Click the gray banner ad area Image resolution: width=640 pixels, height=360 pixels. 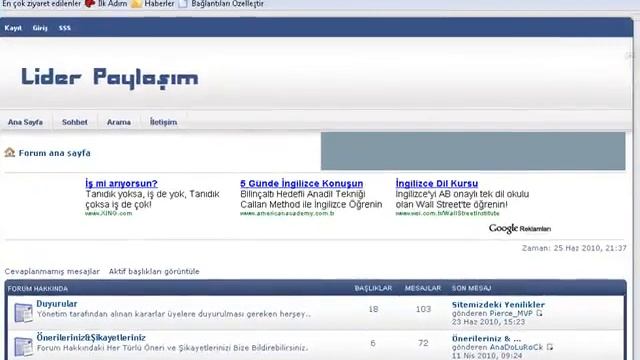tap(473, 151)
